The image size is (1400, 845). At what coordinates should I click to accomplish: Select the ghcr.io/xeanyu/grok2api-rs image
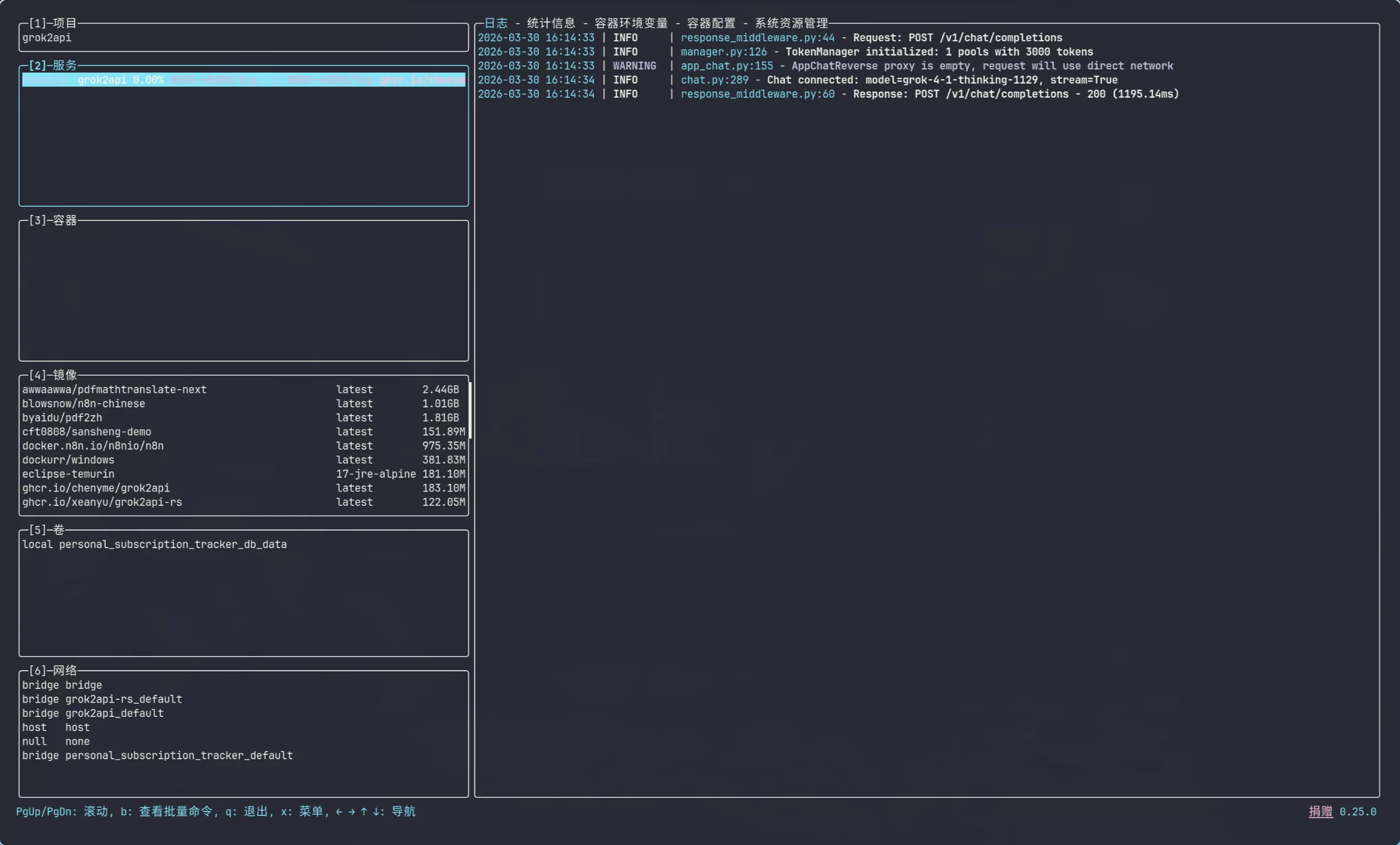pos(102,502)
